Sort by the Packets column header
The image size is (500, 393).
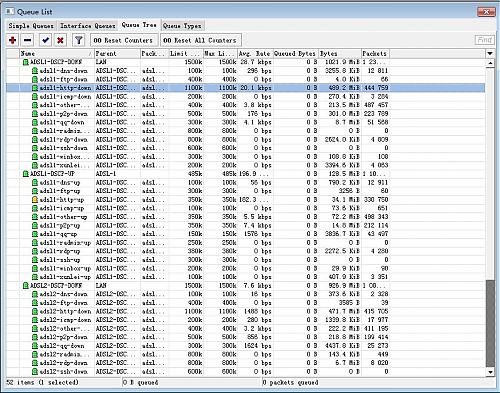pos(375,53)
